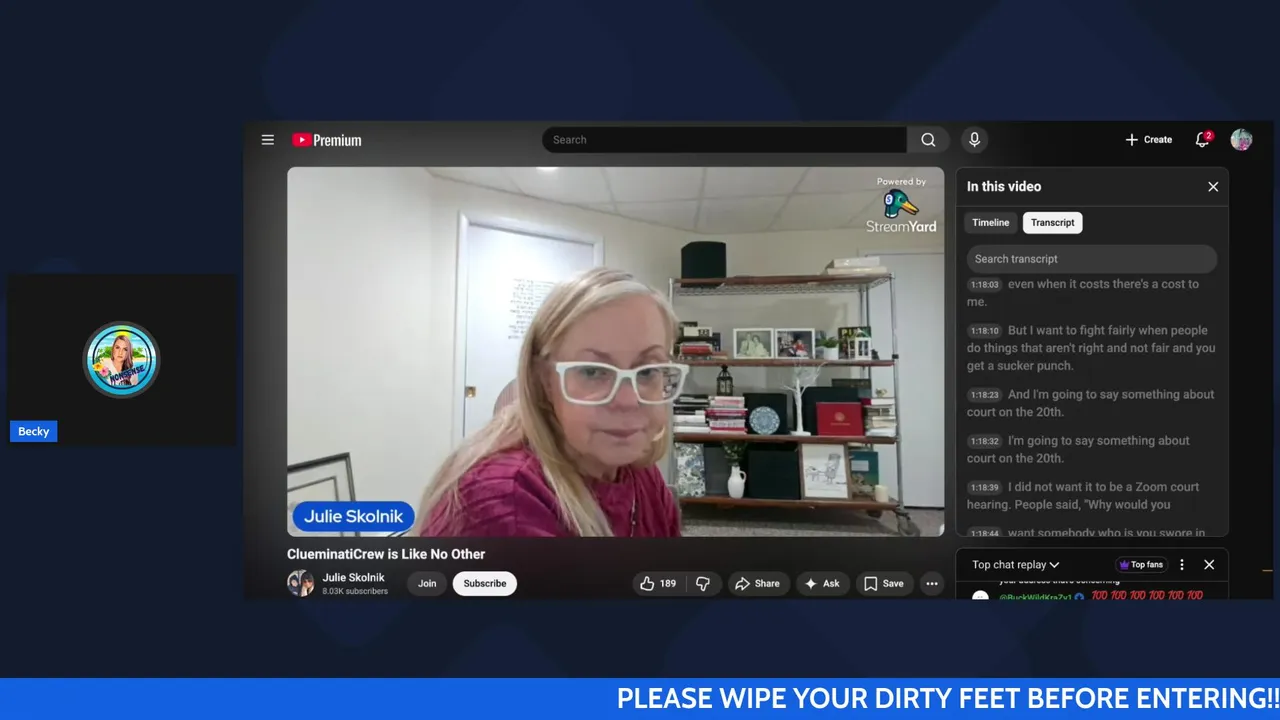Open the notifications bell
Screen dimensions: 1280x720
[1202, 140]
